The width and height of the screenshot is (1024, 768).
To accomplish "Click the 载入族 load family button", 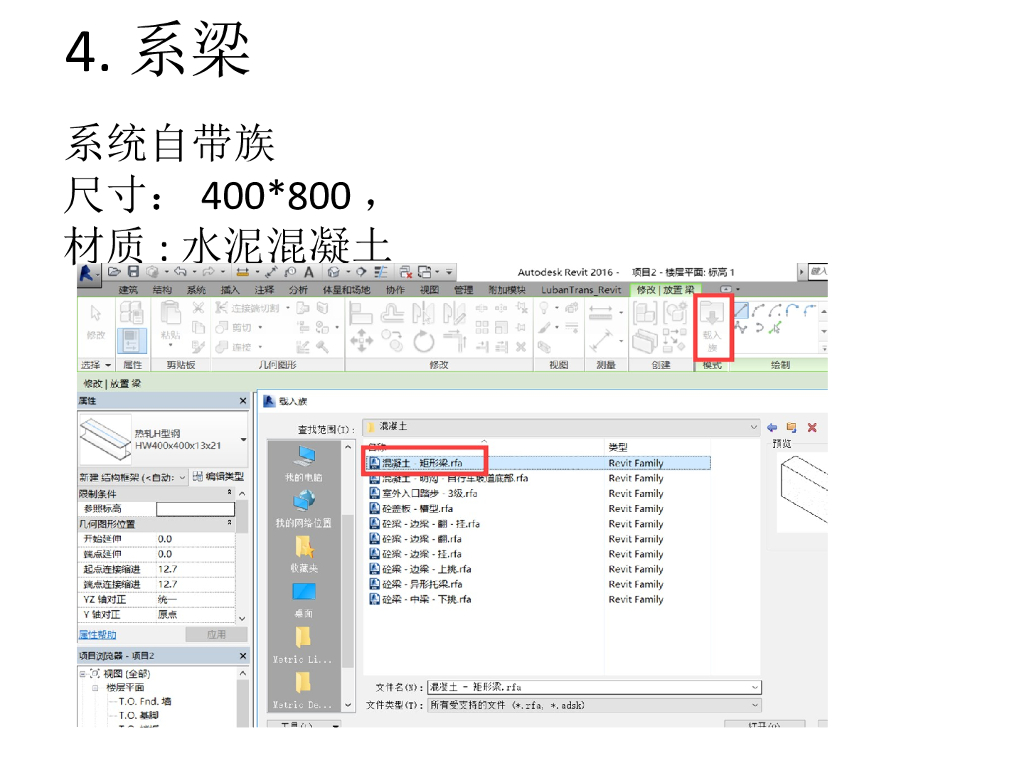I will pos(712,327).
